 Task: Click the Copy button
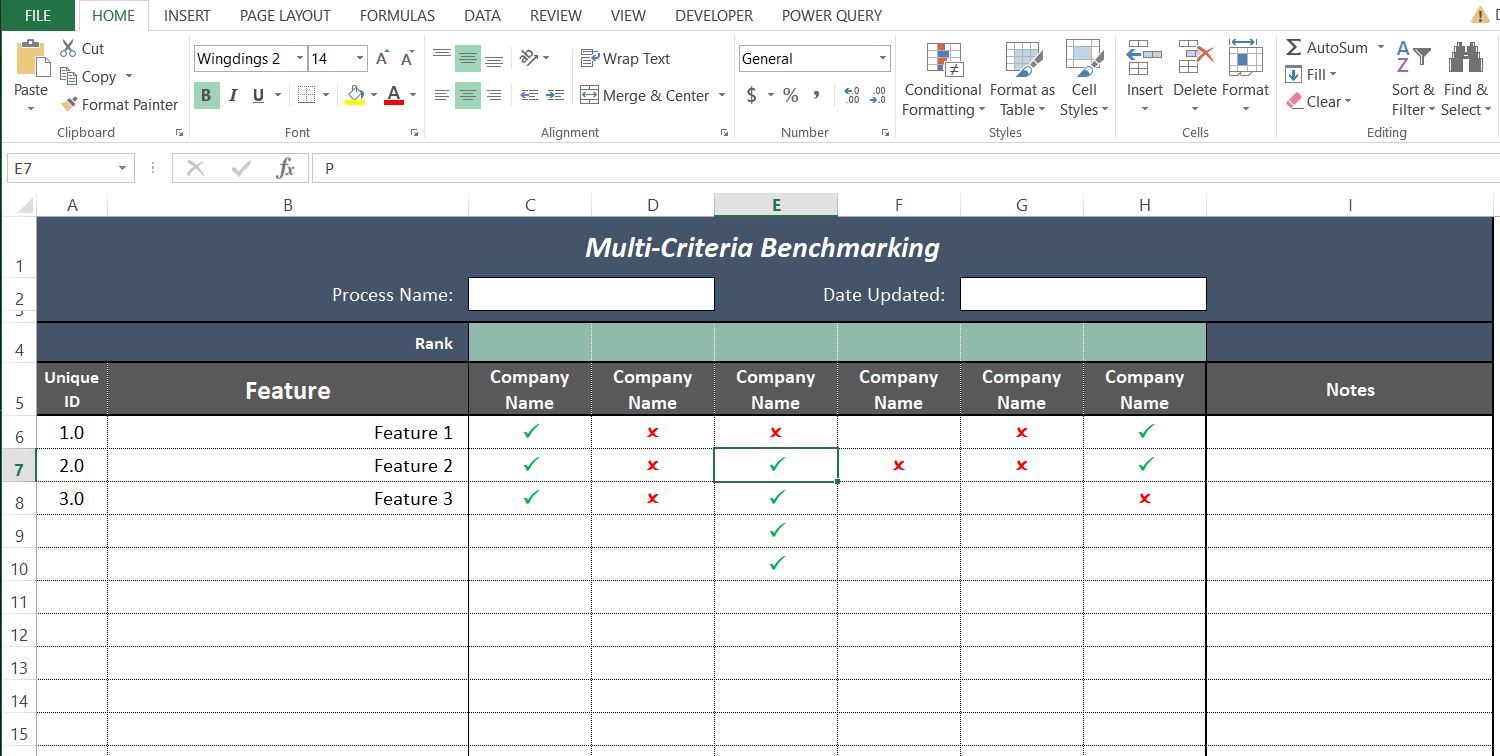point(96,76)
